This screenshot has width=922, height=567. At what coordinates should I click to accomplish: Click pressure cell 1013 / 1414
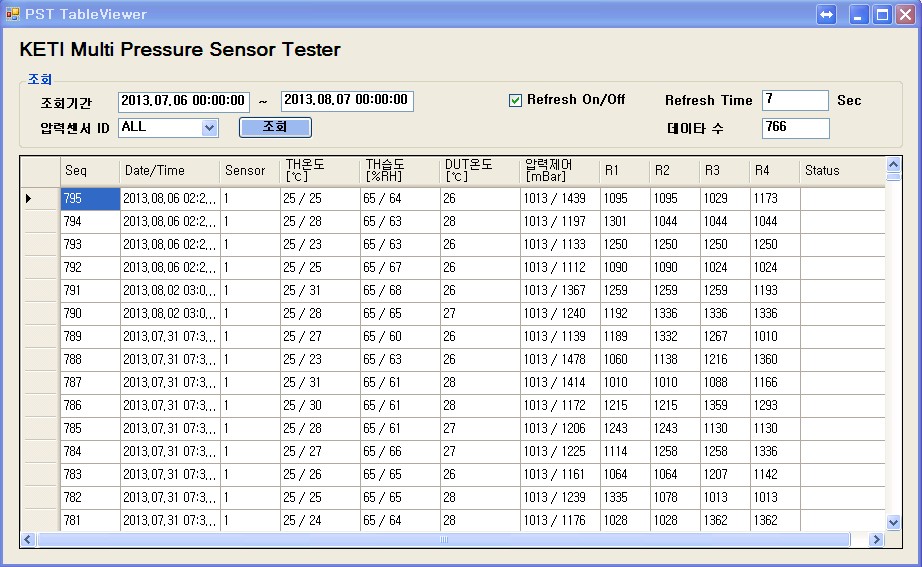point(560,382)
